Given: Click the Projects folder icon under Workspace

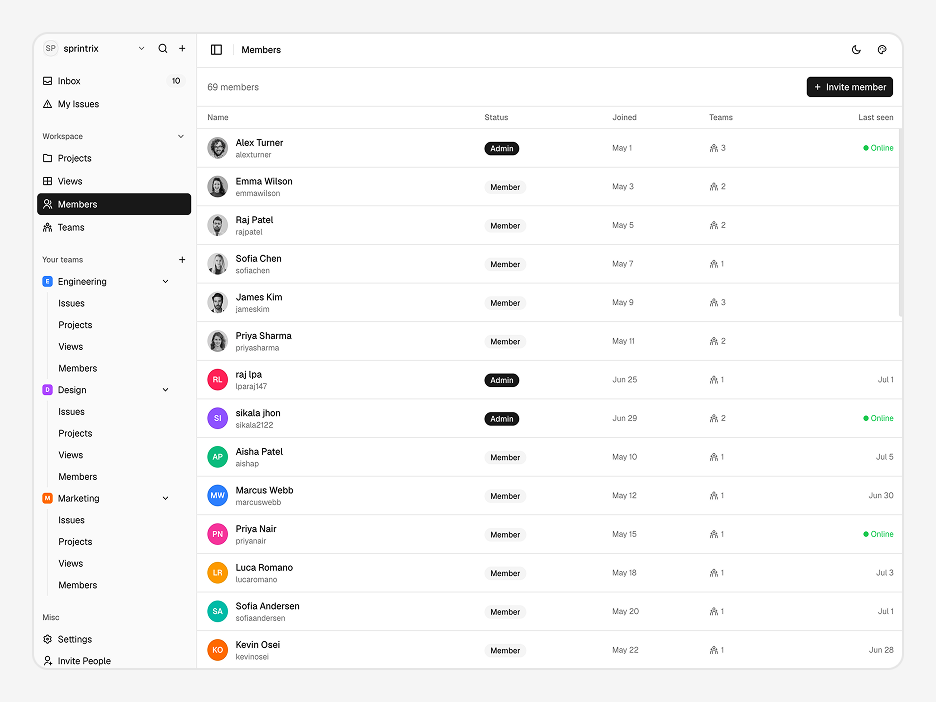Looking at the screenshot, I should 48,158.
